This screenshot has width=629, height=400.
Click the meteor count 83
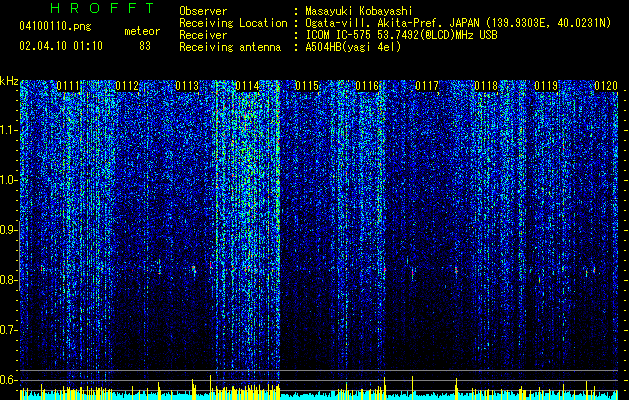145,46
